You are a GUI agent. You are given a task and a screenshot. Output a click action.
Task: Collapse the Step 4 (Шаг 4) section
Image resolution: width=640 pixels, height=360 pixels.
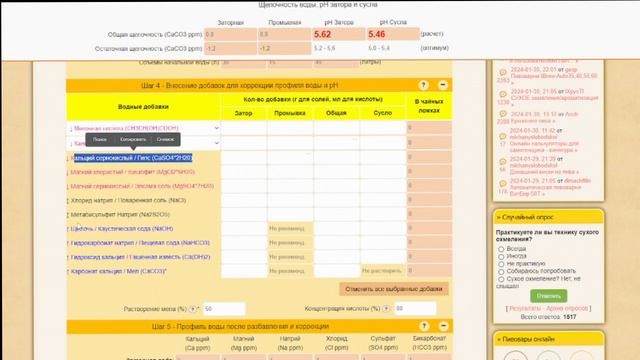pos(442,85)
